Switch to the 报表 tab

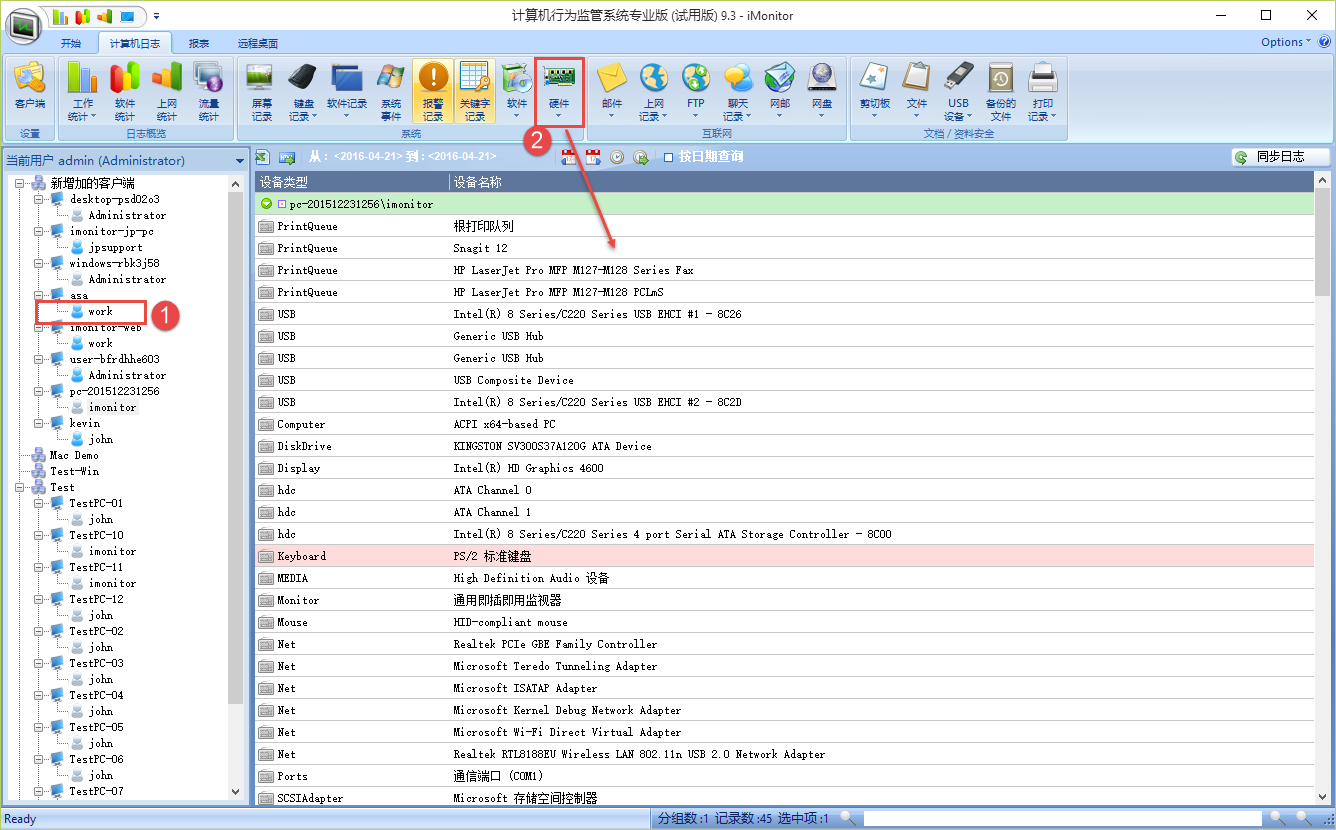[199, 44]
